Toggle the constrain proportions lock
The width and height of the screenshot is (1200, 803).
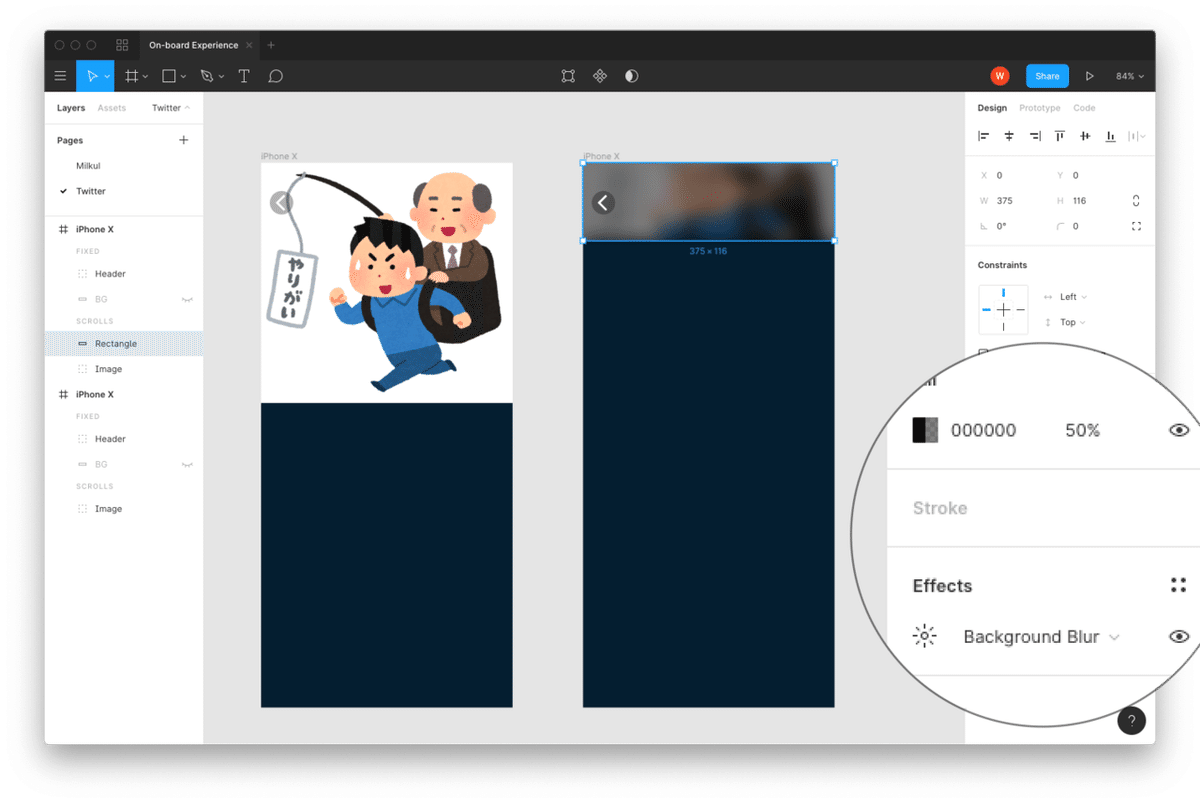1136,201
